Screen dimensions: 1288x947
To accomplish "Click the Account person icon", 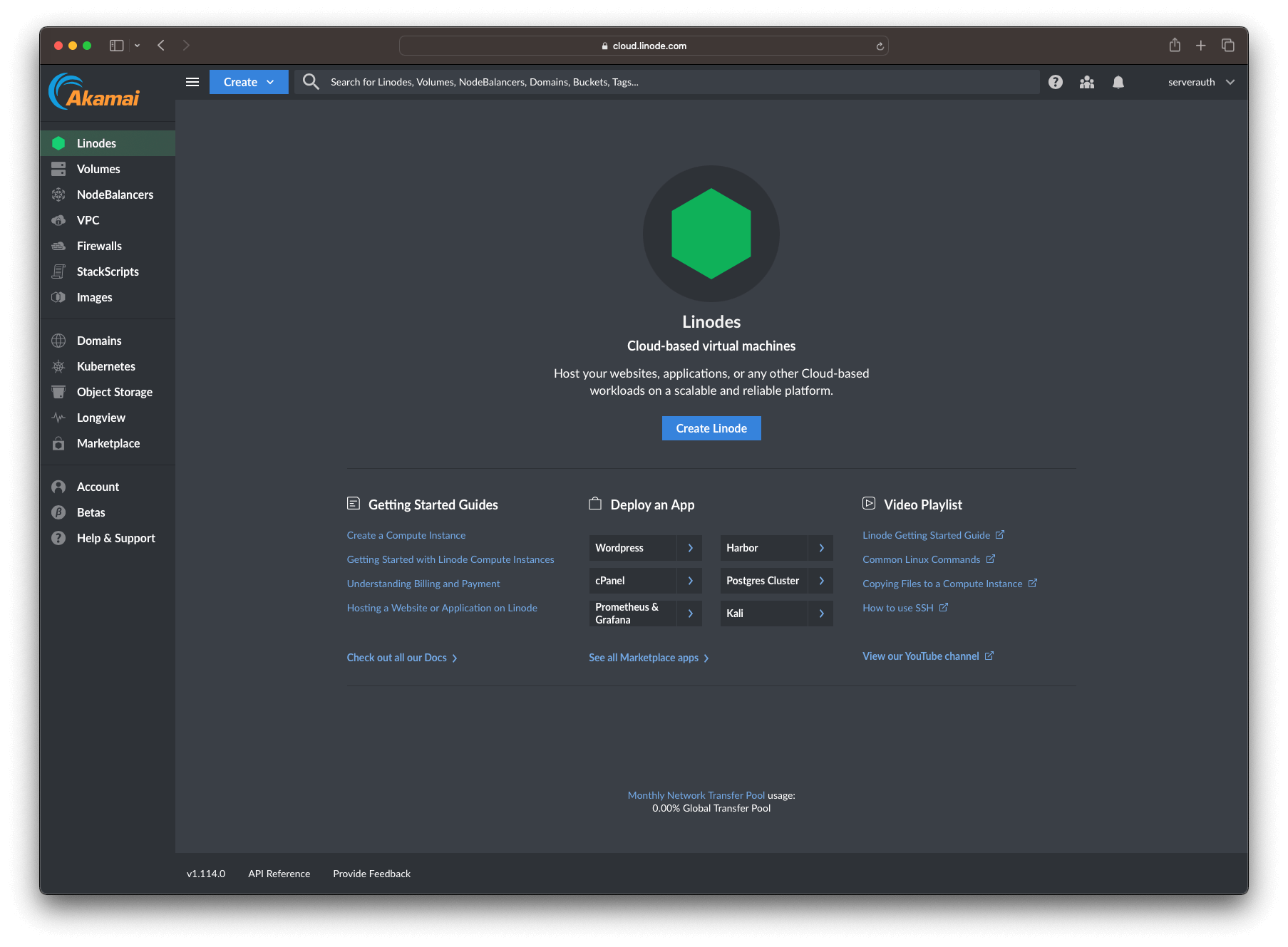I will pyautogui.click(x=58, y=487).
